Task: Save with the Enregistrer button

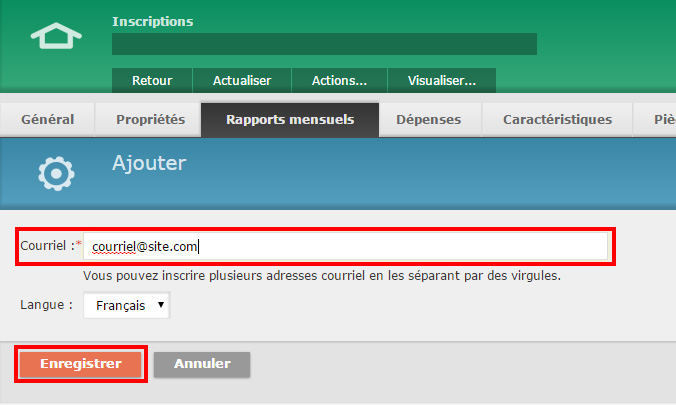Action: click(81, 364)
